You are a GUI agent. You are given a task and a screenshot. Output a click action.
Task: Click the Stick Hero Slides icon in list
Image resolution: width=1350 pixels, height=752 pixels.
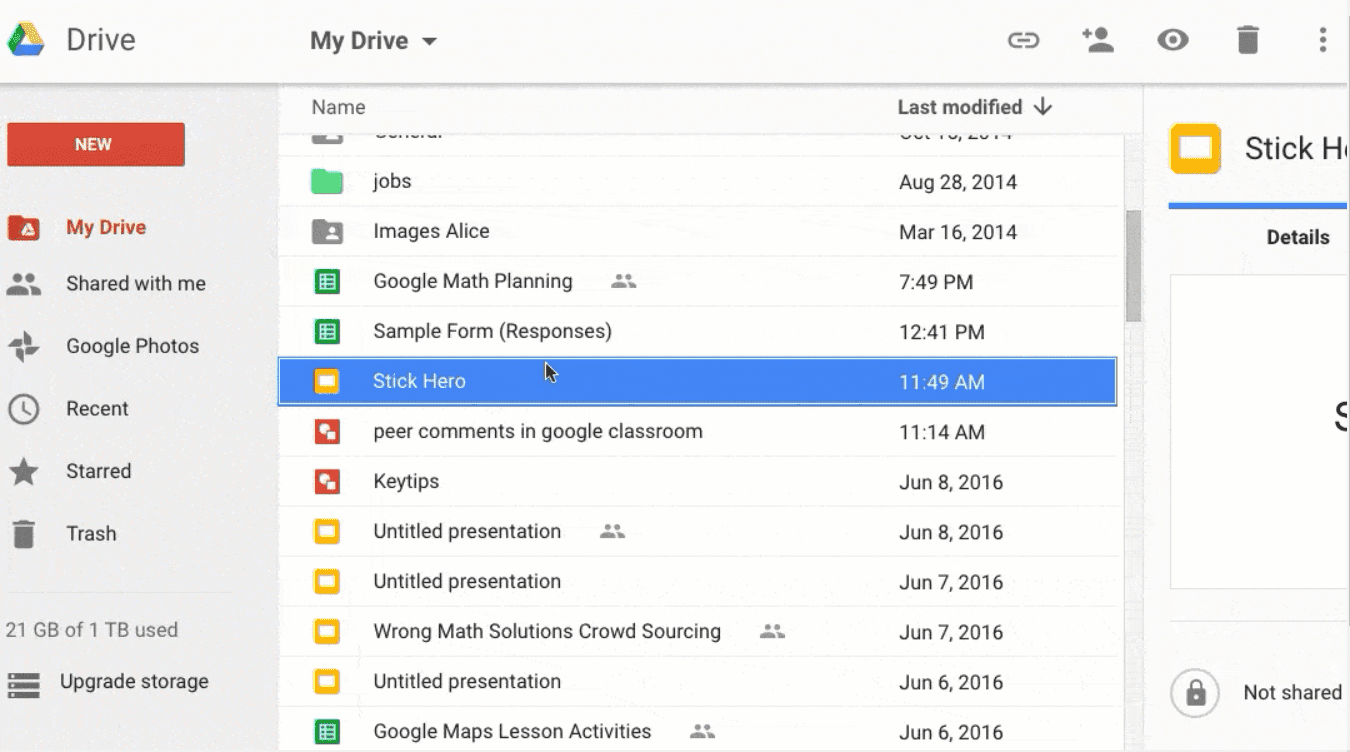click(327, 382)
